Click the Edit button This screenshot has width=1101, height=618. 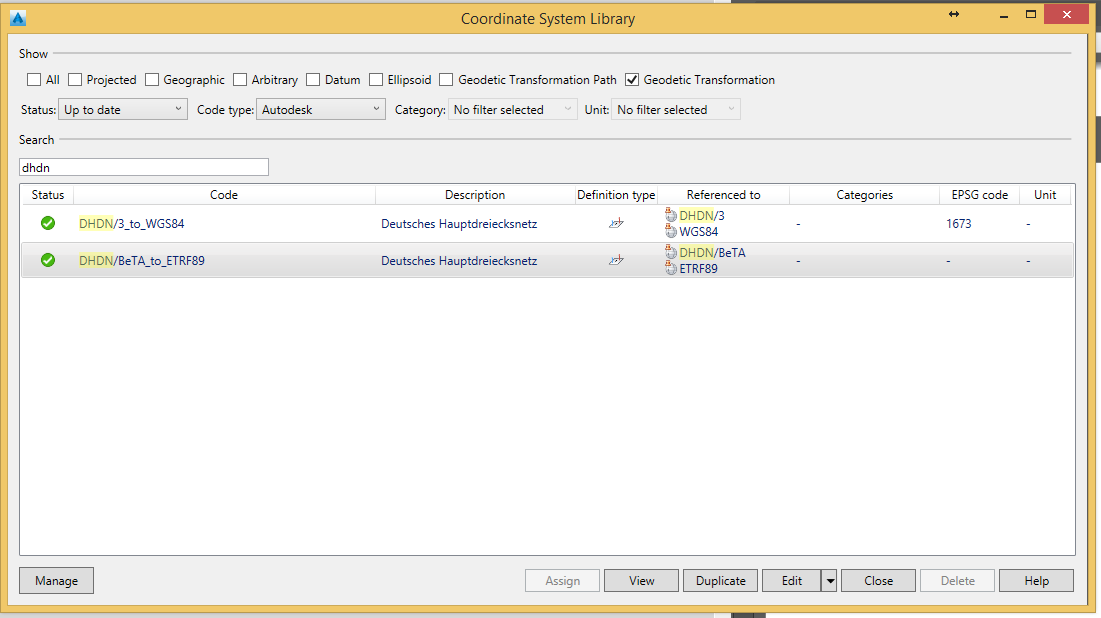coord(792,581)
